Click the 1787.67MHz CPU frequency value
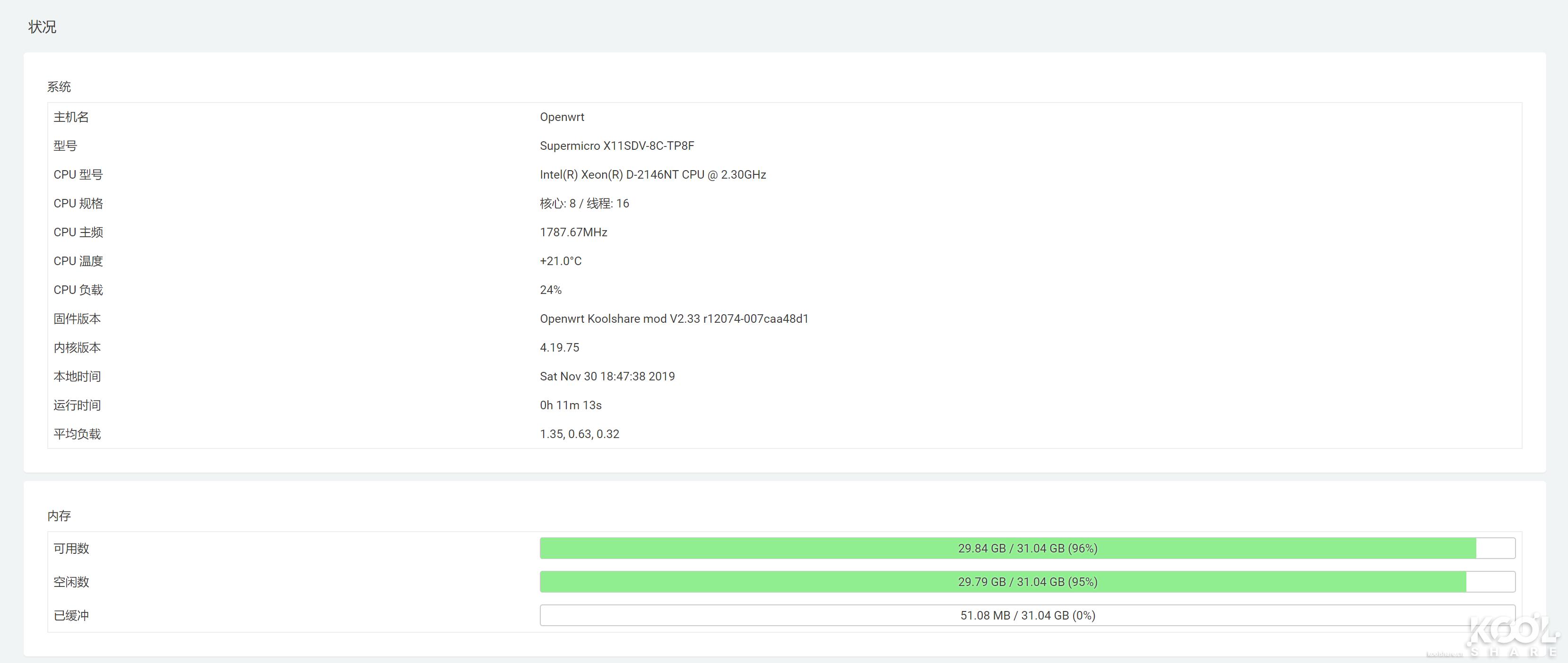Screen dimensions: 1568x663 pos(573,232)
